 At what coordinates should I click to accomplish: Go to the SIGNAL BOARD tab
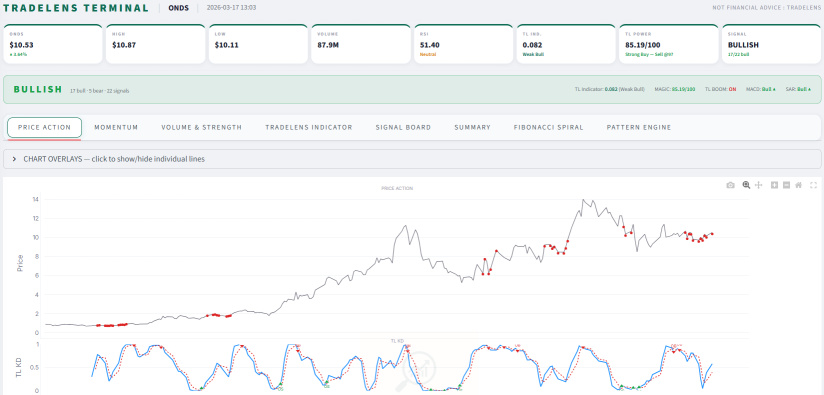coord(403,128)
